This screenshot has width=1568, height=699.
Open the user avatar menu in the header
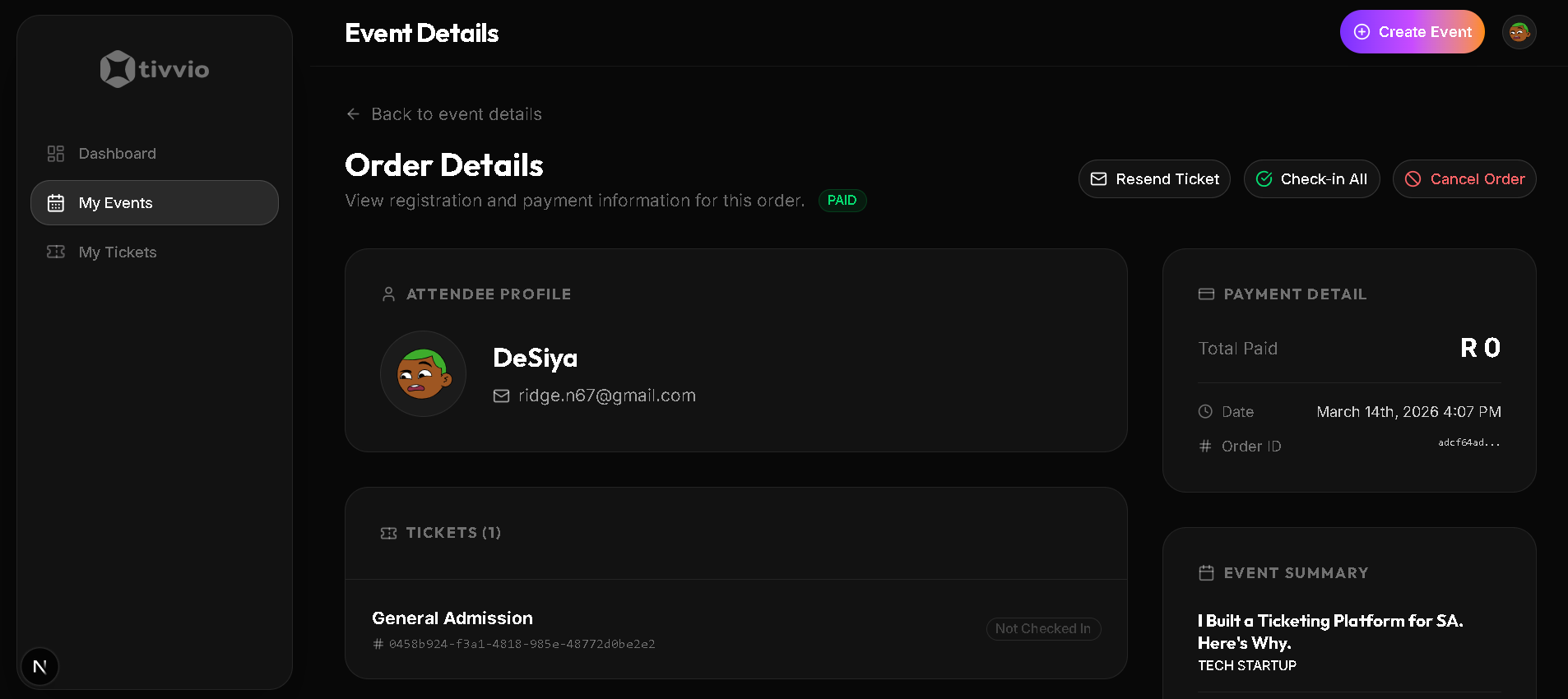point(1519,33)
